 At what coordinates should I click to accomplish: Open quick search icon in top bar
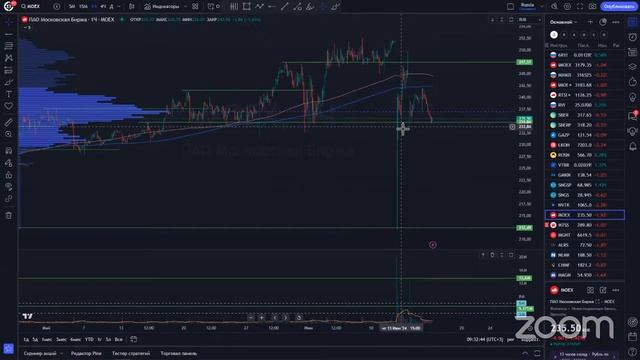(x=554, y=7)
